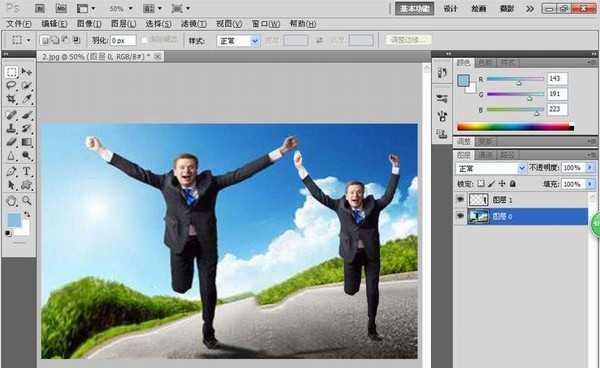
Task: Hide layer 1 using eye icon
Action: tap(460, 199)
